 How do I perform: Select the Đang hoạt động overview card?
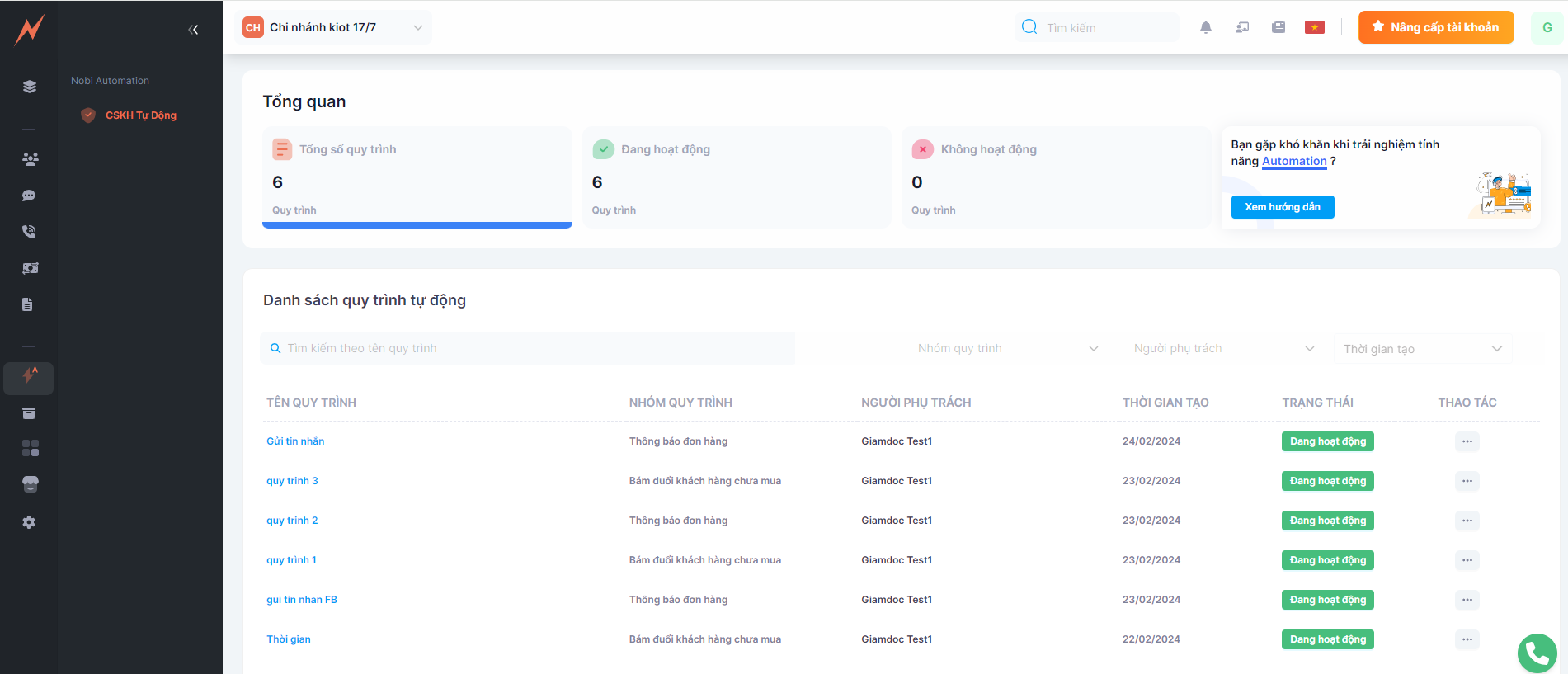pos(737,177)
